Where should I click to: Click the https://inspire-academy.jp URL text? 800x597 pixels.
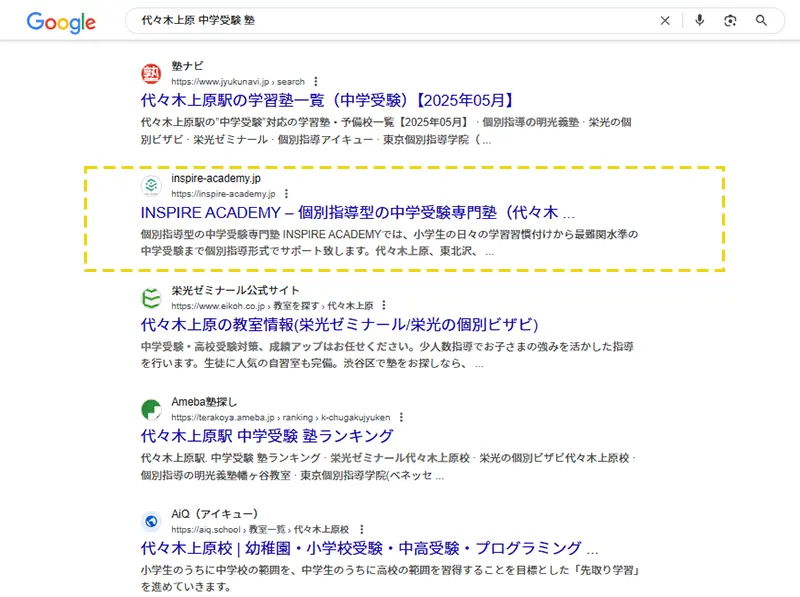[x=223, y=194]
